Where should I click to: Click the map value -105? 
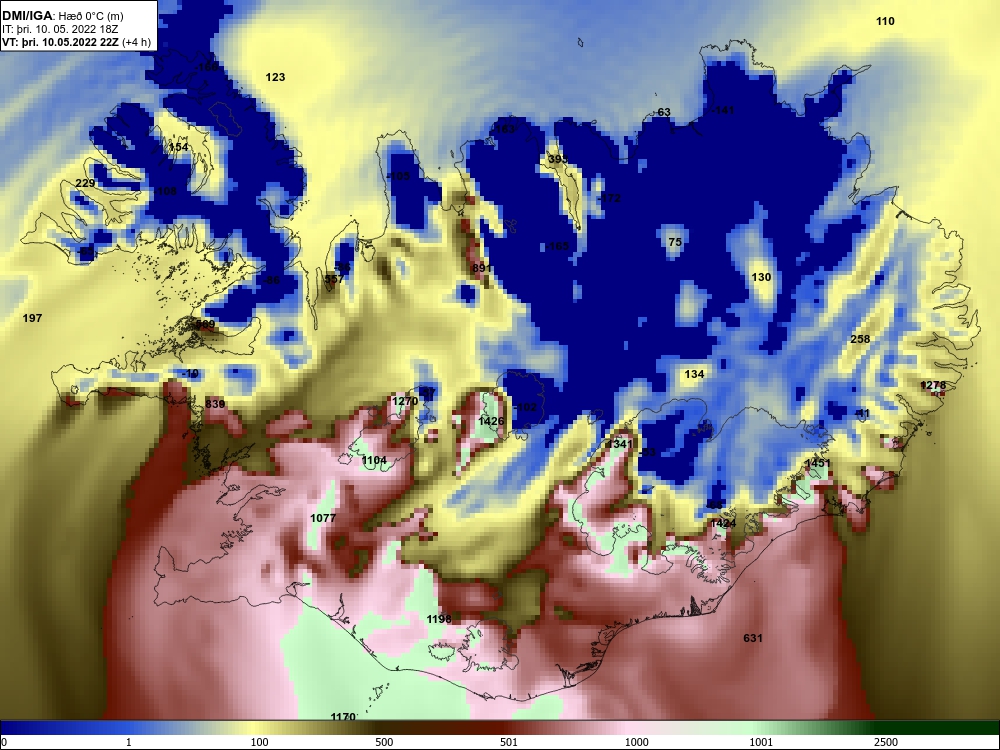pos(399,176)
